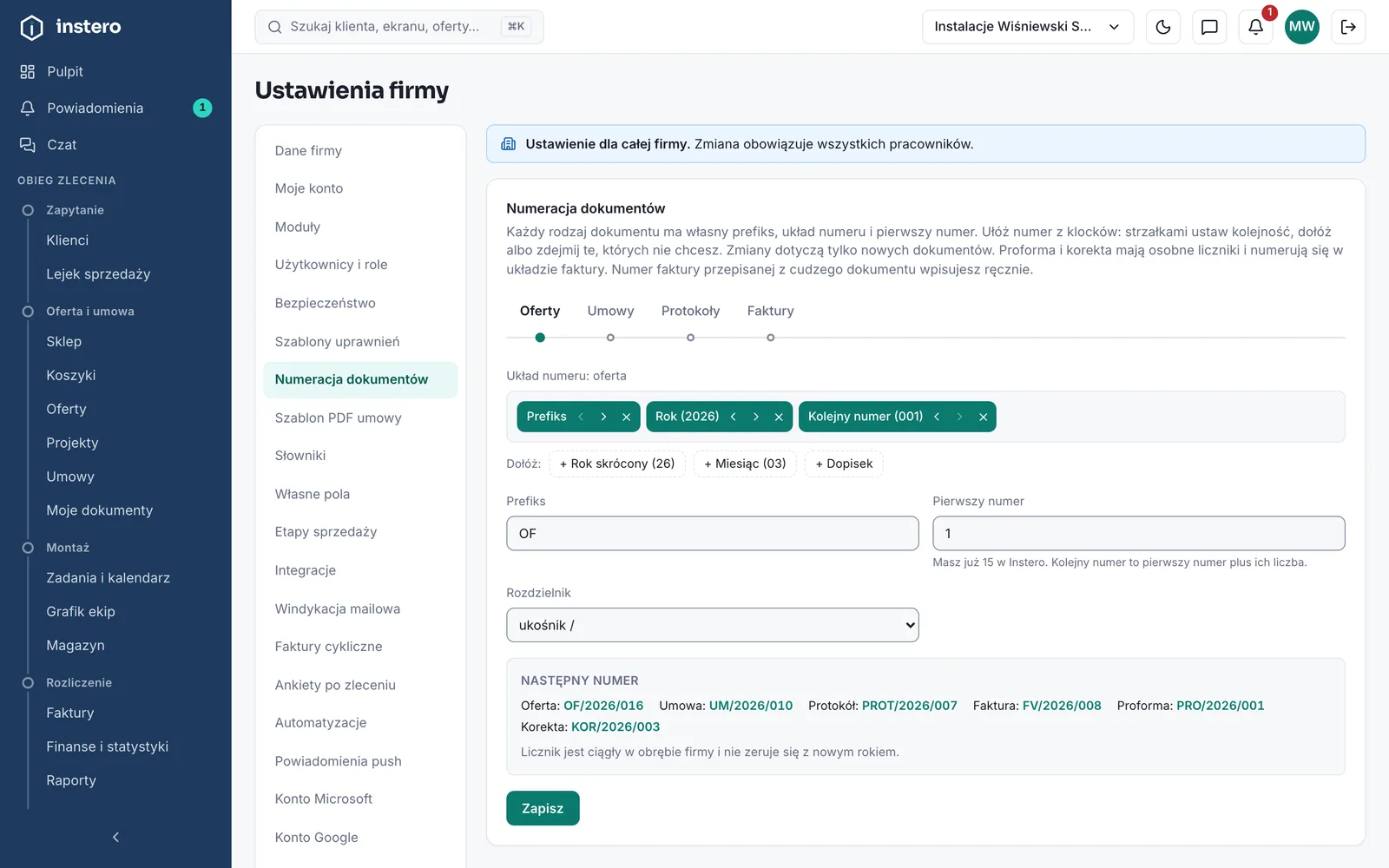Click next invoice number FV/2026/008

pyautogui.click(x=1062, y=706)
